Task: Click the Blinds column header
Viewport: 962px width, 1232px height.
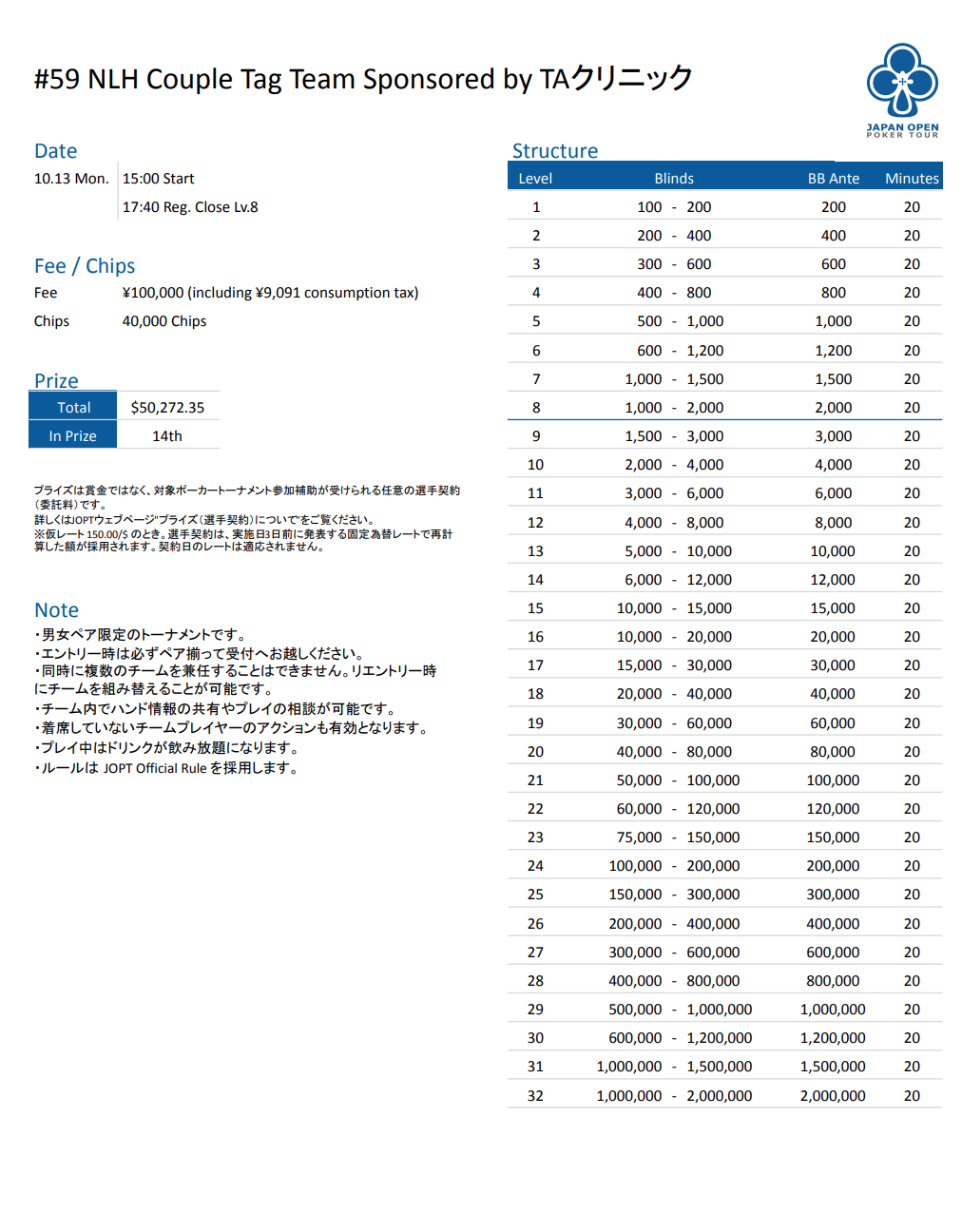Action: click(674, 178)
